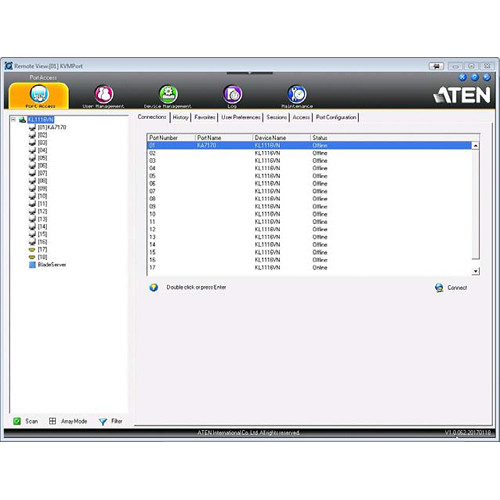
Task: Select port [05] in the tree
Action: click(42, 158)
